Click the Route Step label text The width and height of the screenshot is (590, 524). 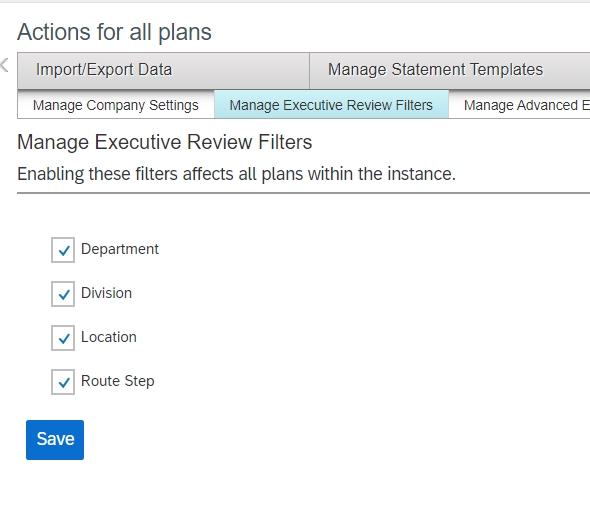[x=117, y=381]
